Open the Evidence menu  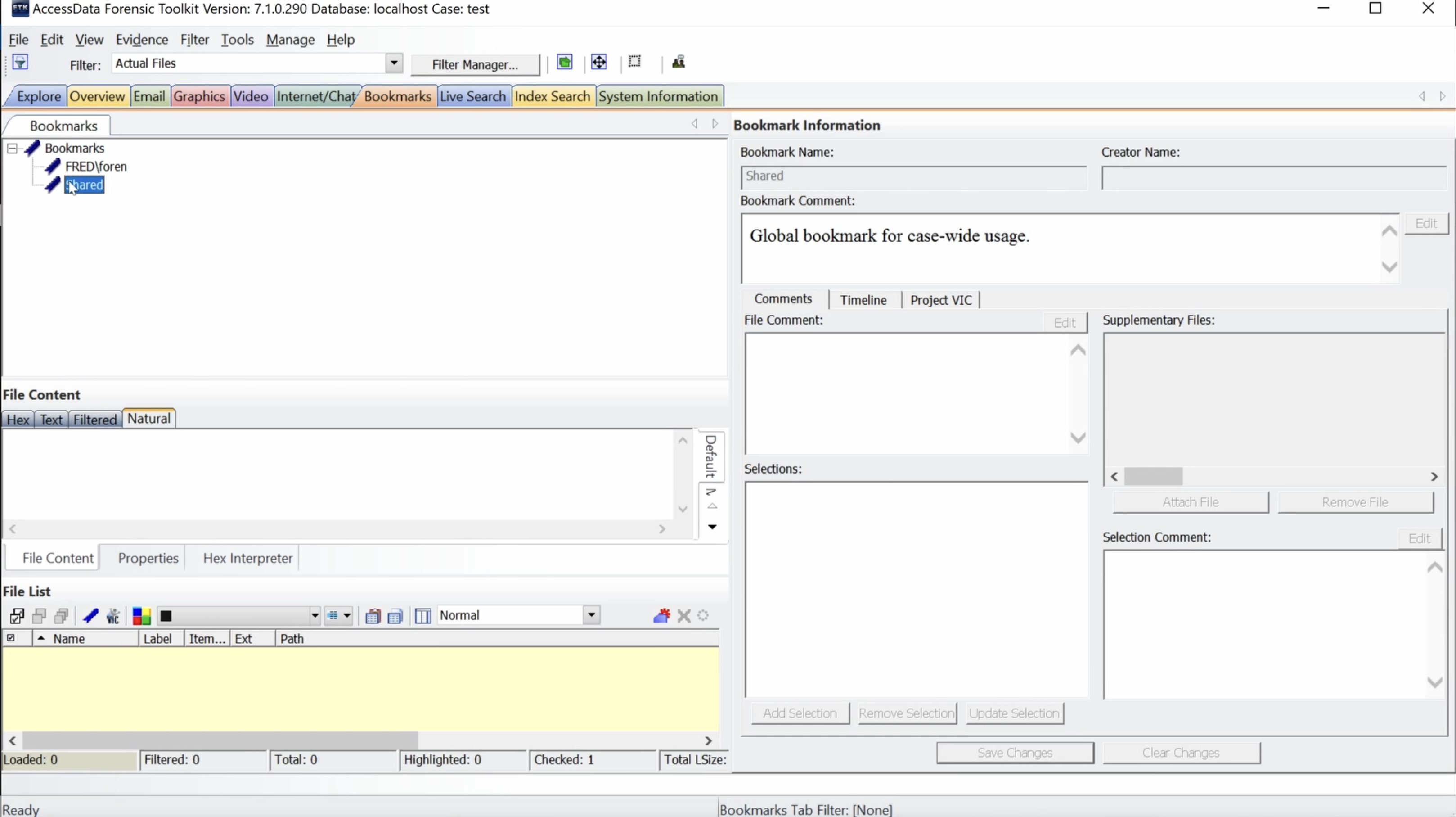pyautogui.click(x=142, y=40)
